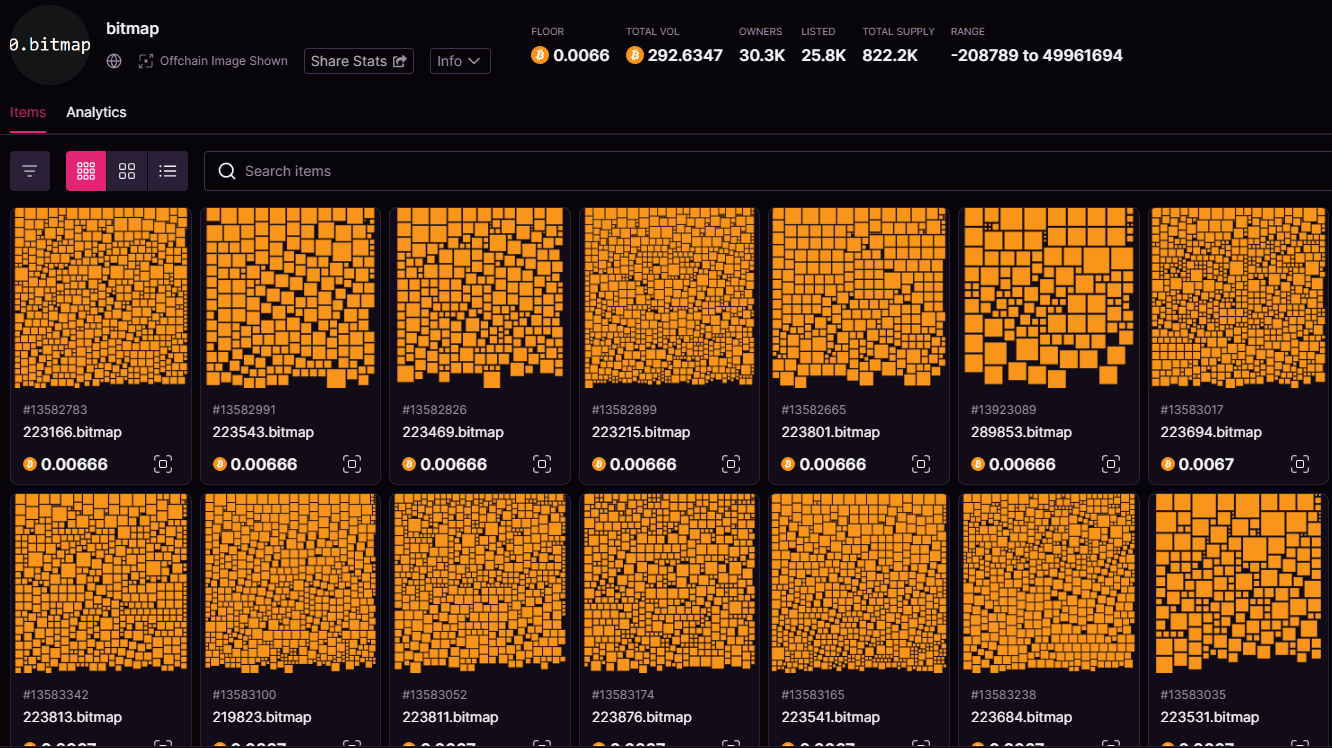The width and height of the screenshot is (1332, 748).
Task: Click the 223541.bitmap item name
Action: coord(831,717)
